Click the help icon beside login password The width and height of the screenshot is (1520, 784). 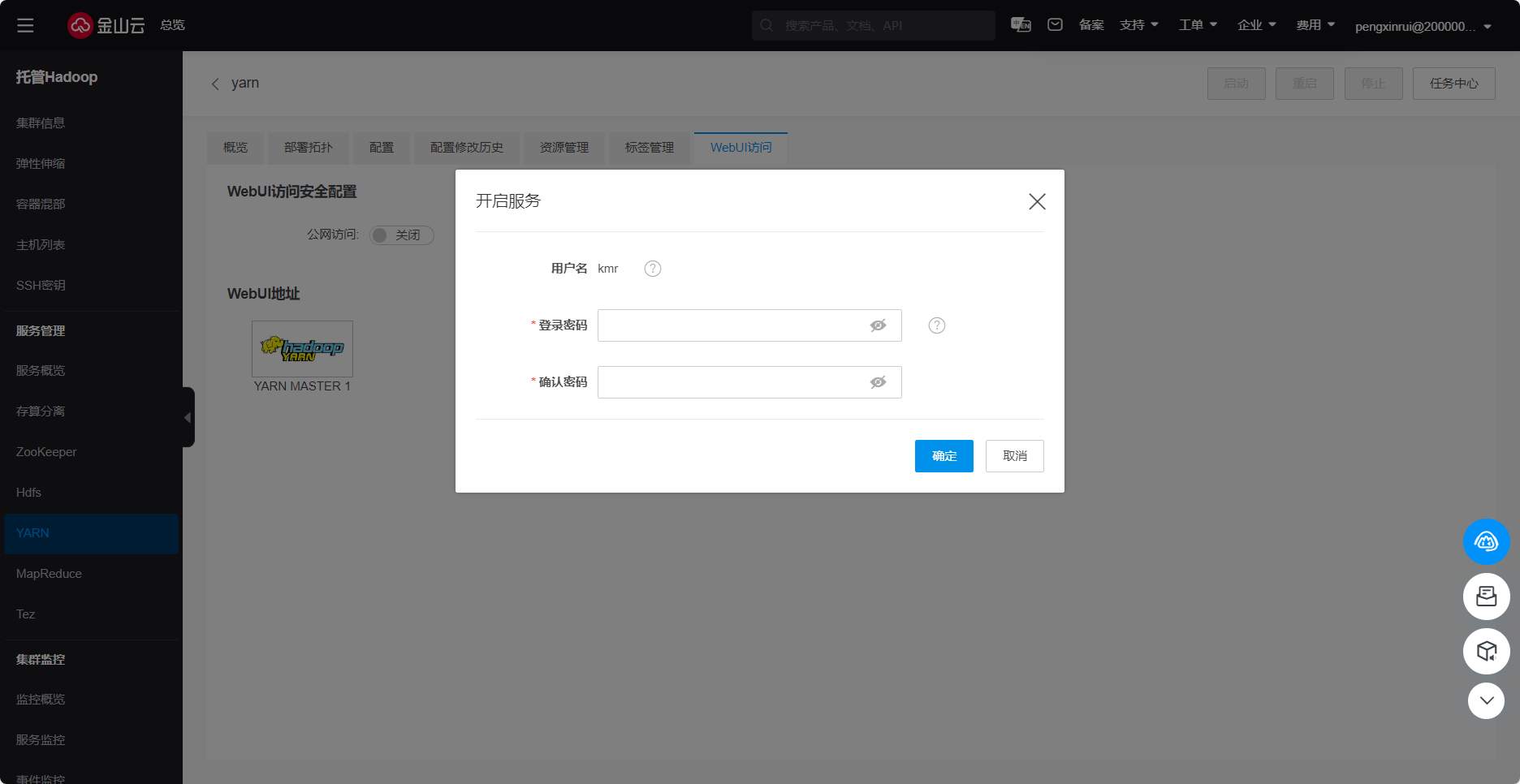[936, 325]
